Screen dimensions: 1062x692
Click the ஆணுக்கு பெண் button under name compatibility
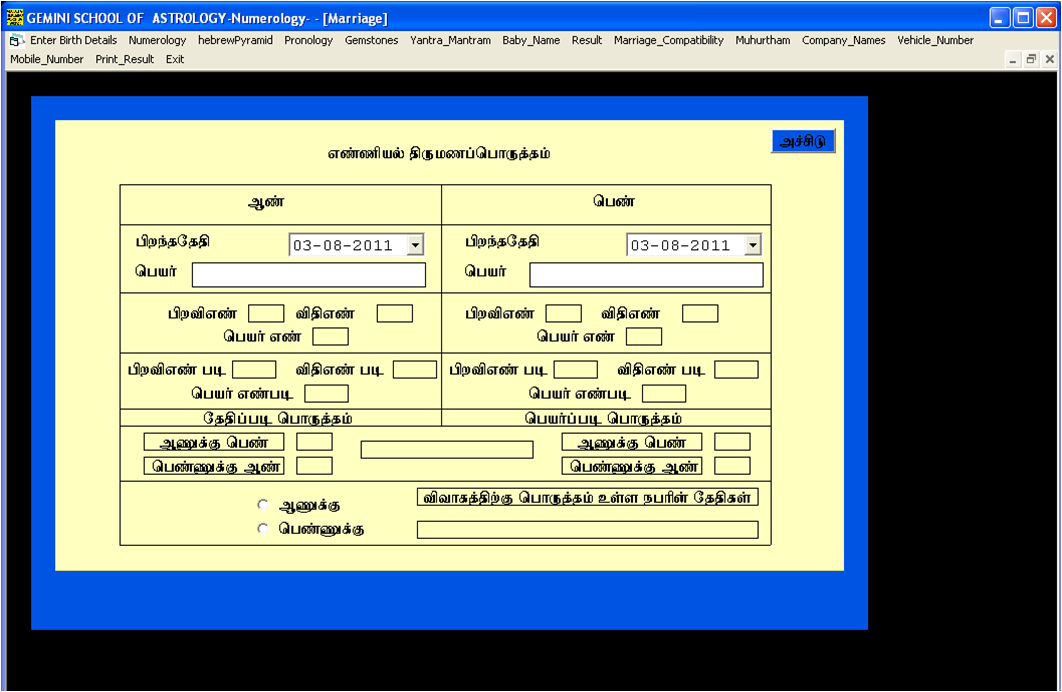(x=632, y=442)
